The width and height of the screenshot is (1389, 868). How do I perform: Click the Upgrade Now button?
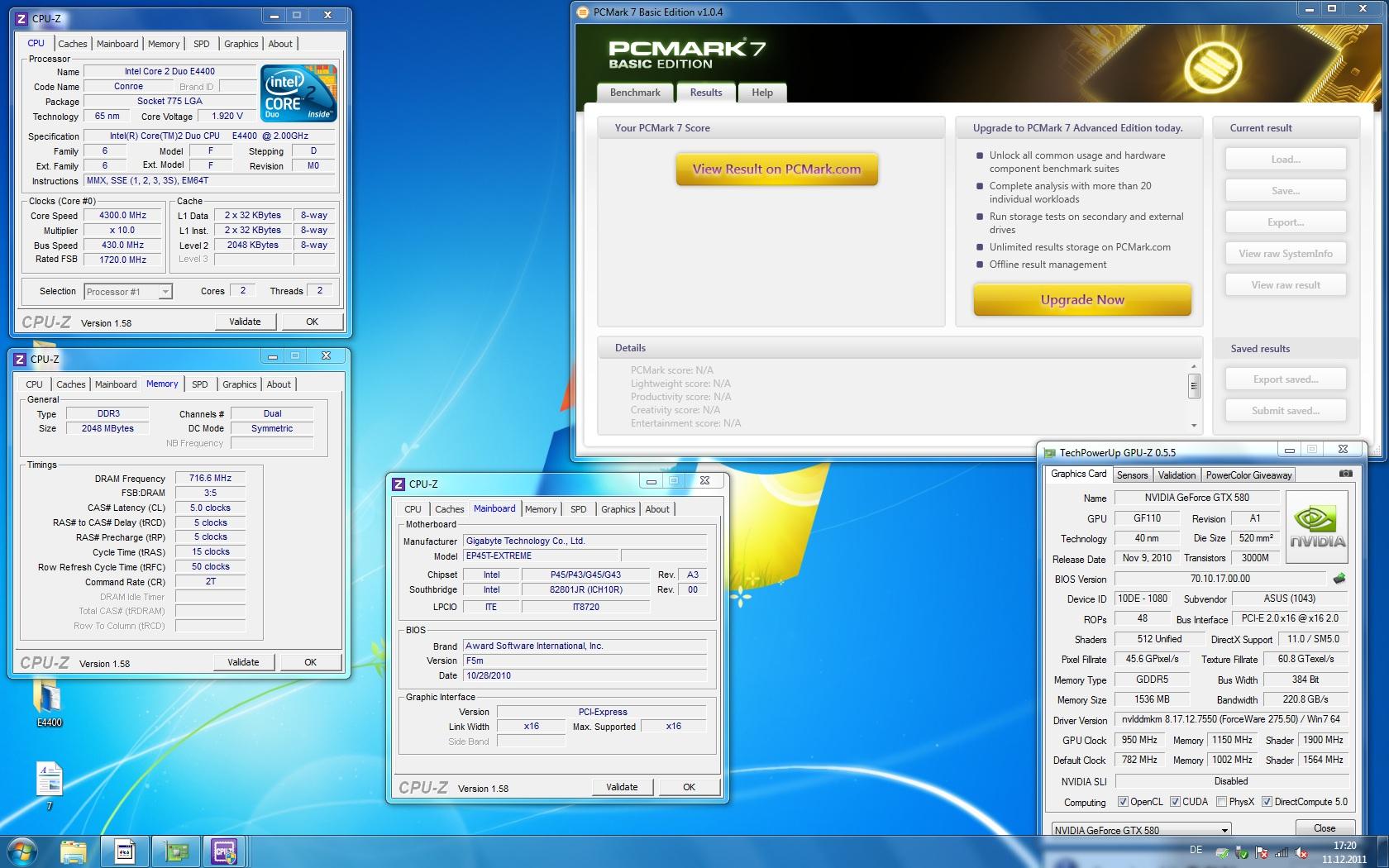point(1082,300)
